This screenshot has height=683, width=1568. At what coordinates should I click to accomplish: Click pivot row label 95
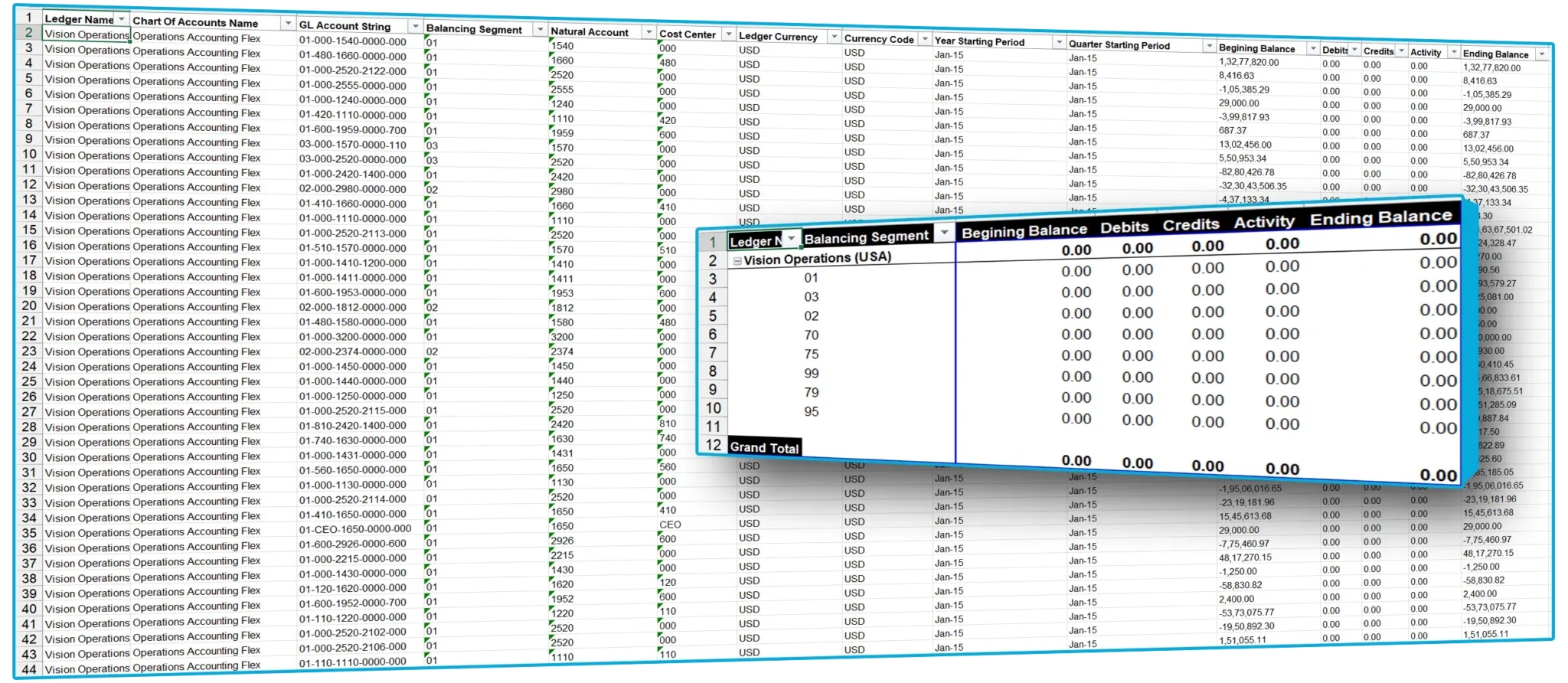(x=812, y=412)
